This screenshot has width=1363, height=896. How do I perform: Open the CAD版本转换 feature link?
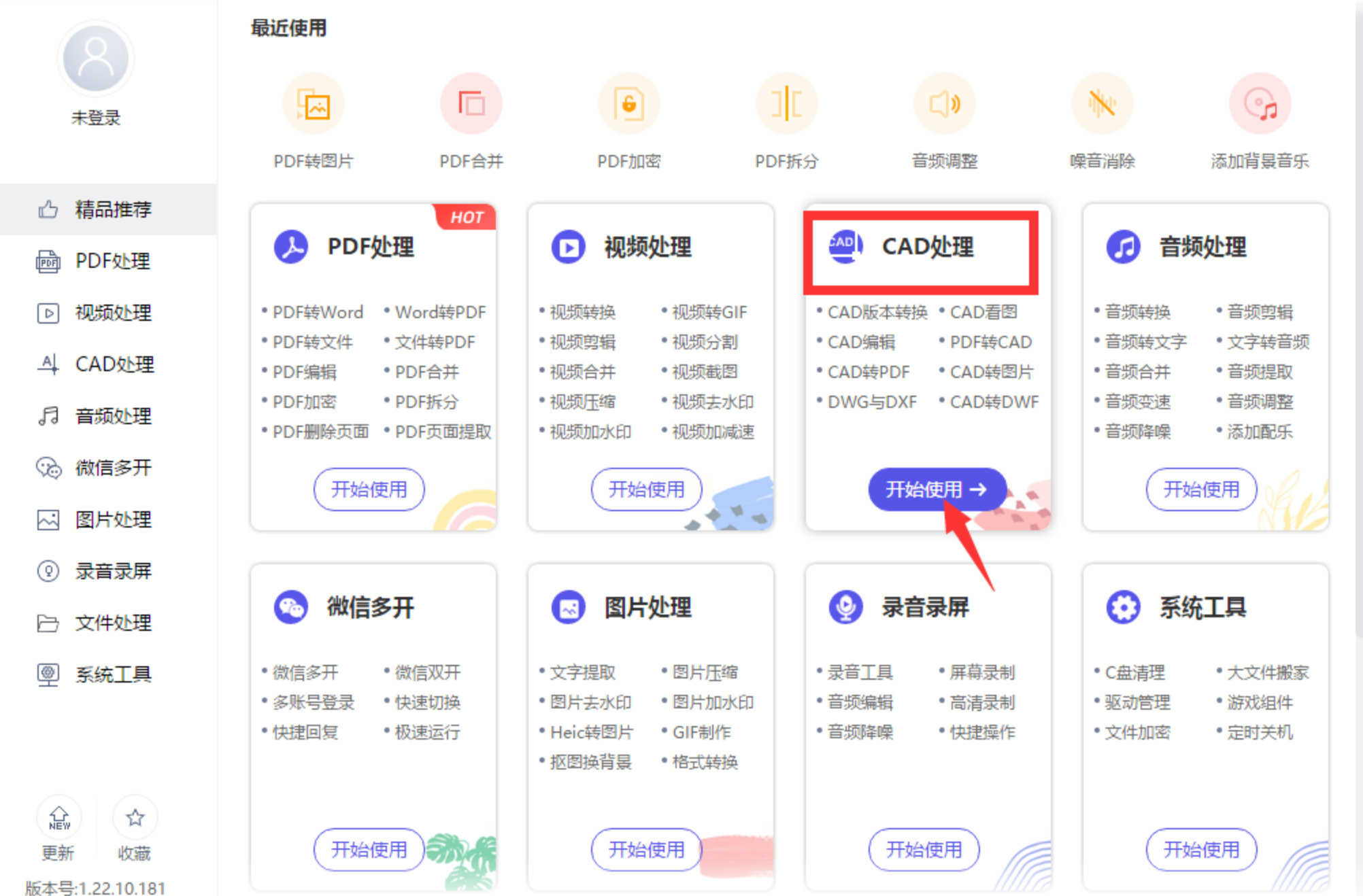pos(877,312)
